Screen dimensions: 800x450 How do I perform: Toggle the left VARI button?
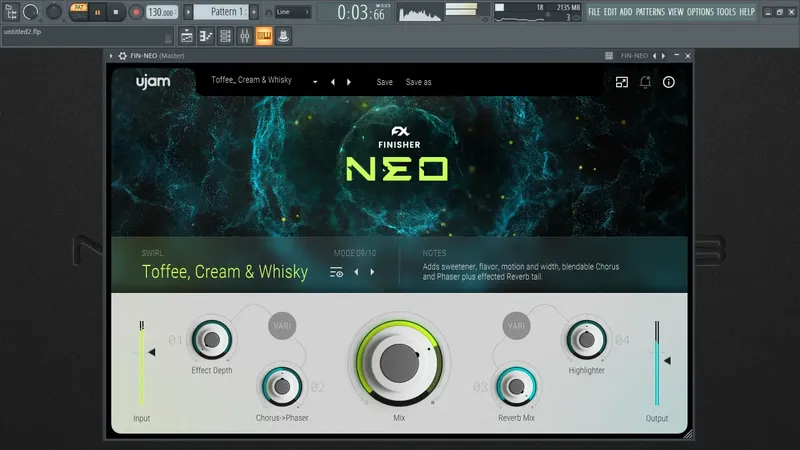coord(282,326)
